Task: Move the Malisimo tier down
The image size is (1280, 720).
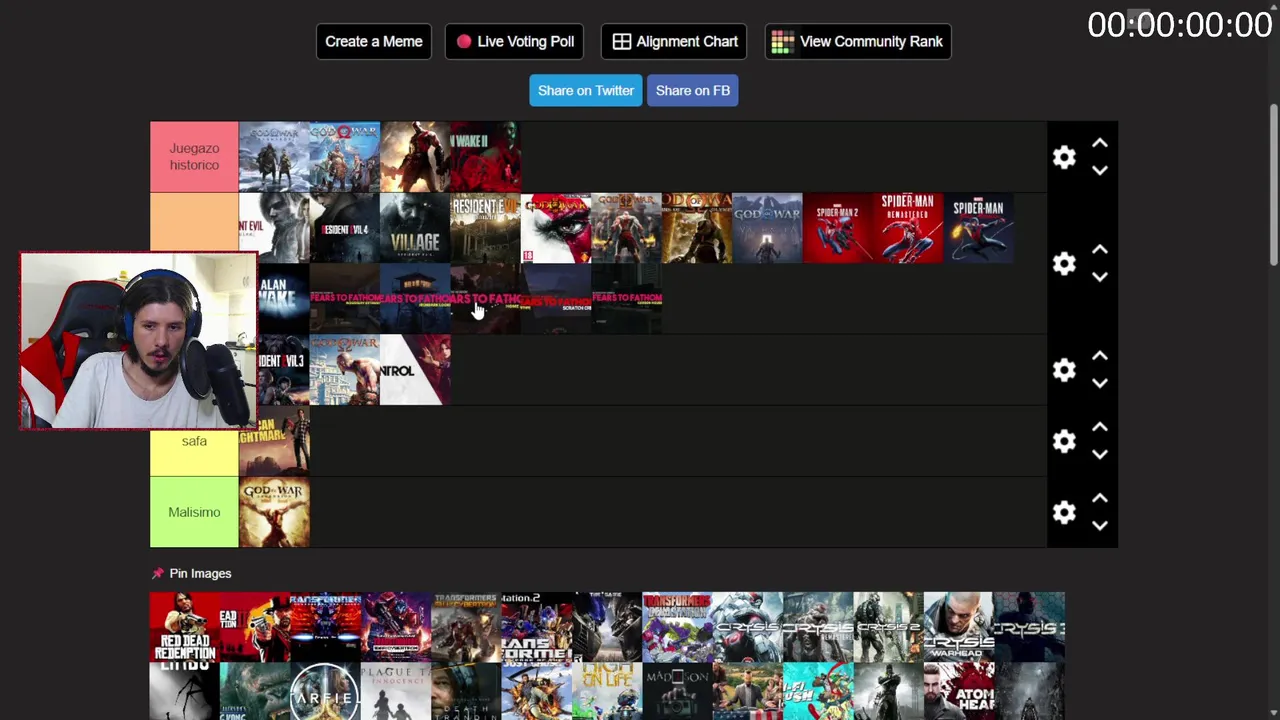Action: coord(1100,525)
